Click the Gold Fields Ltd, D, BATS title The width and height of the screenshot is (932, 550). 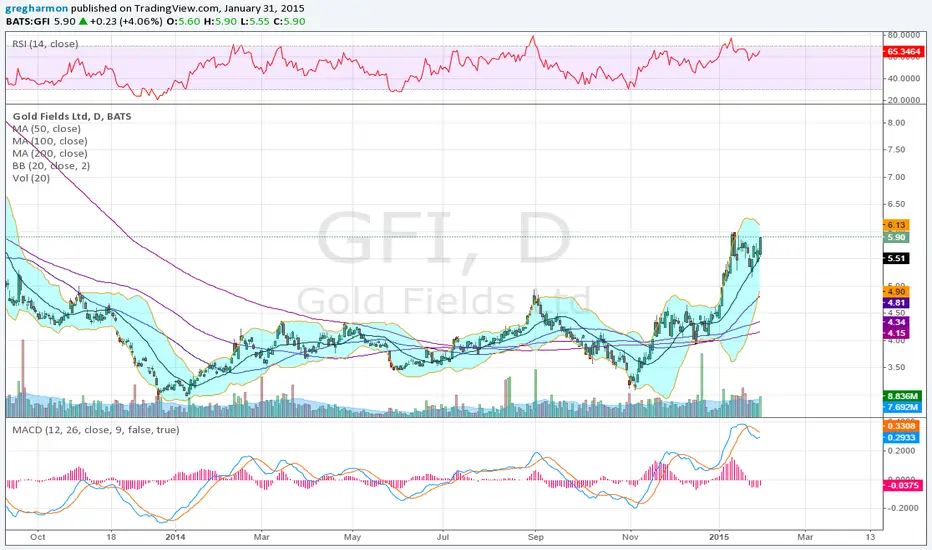(x=72, y=117)
